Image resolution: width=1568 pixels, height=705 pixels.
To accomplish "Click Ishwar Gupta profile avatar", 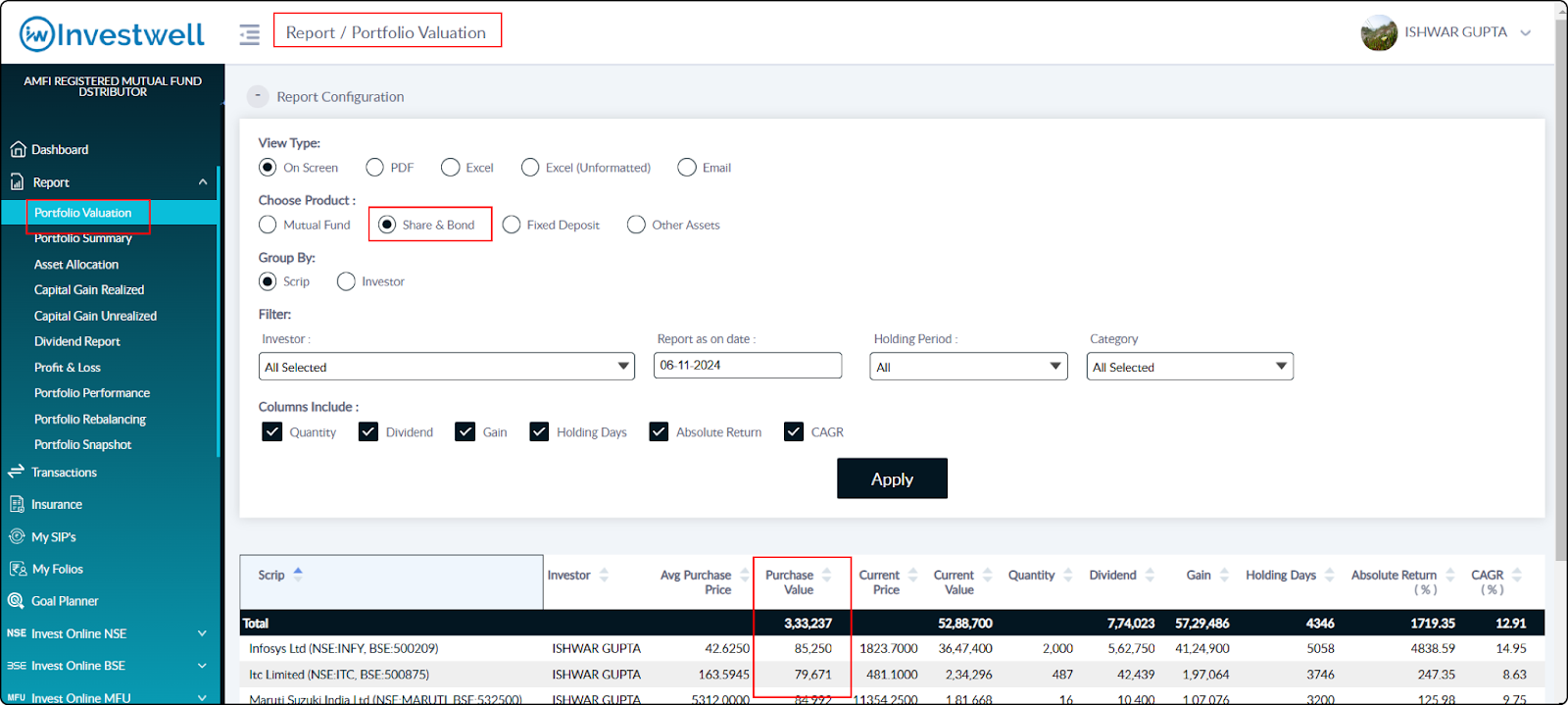I will coord(1379,32).
